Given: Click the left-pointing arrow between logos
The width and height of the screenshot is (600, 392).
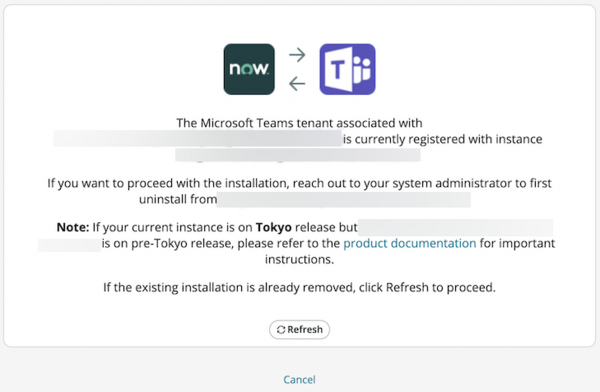Looking at the screenshot, I should pos(297,83).
